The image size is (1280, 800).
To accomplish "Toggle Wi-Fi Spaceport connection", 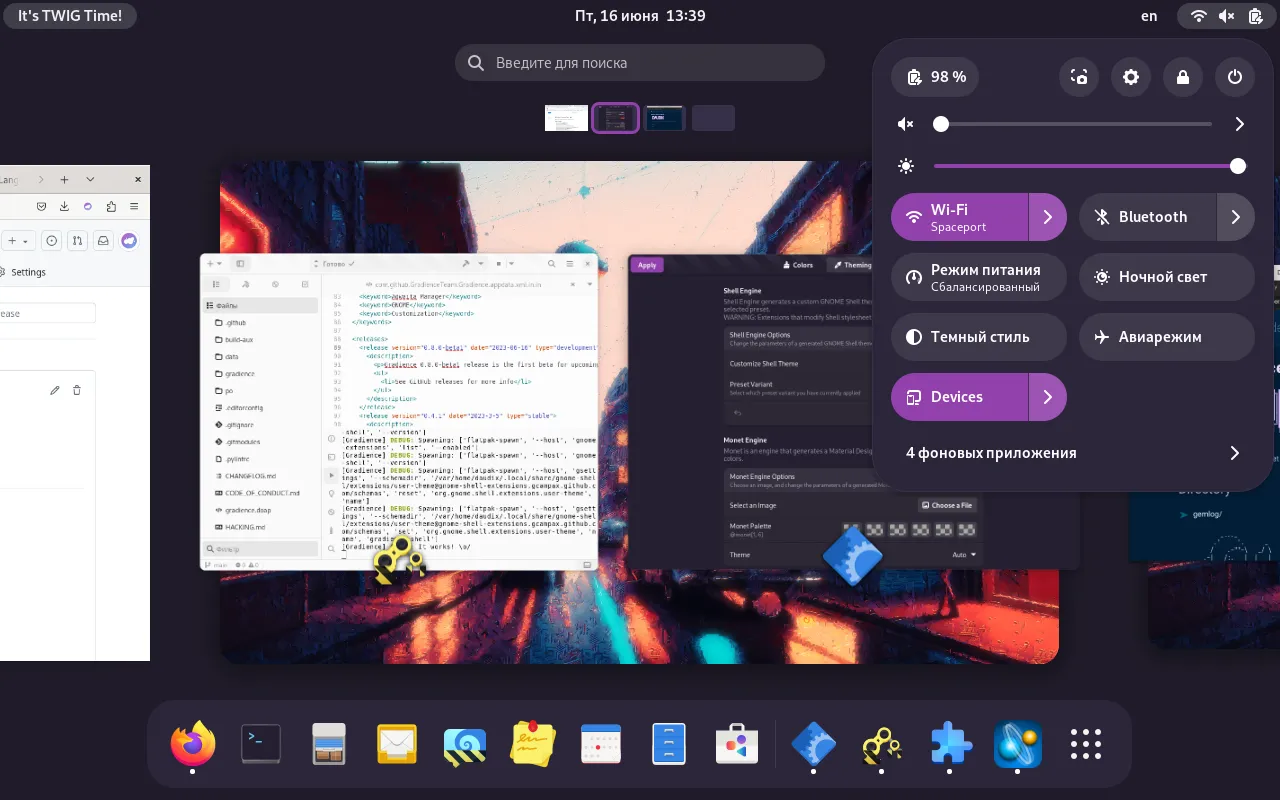I will click(x=960, y=217).
